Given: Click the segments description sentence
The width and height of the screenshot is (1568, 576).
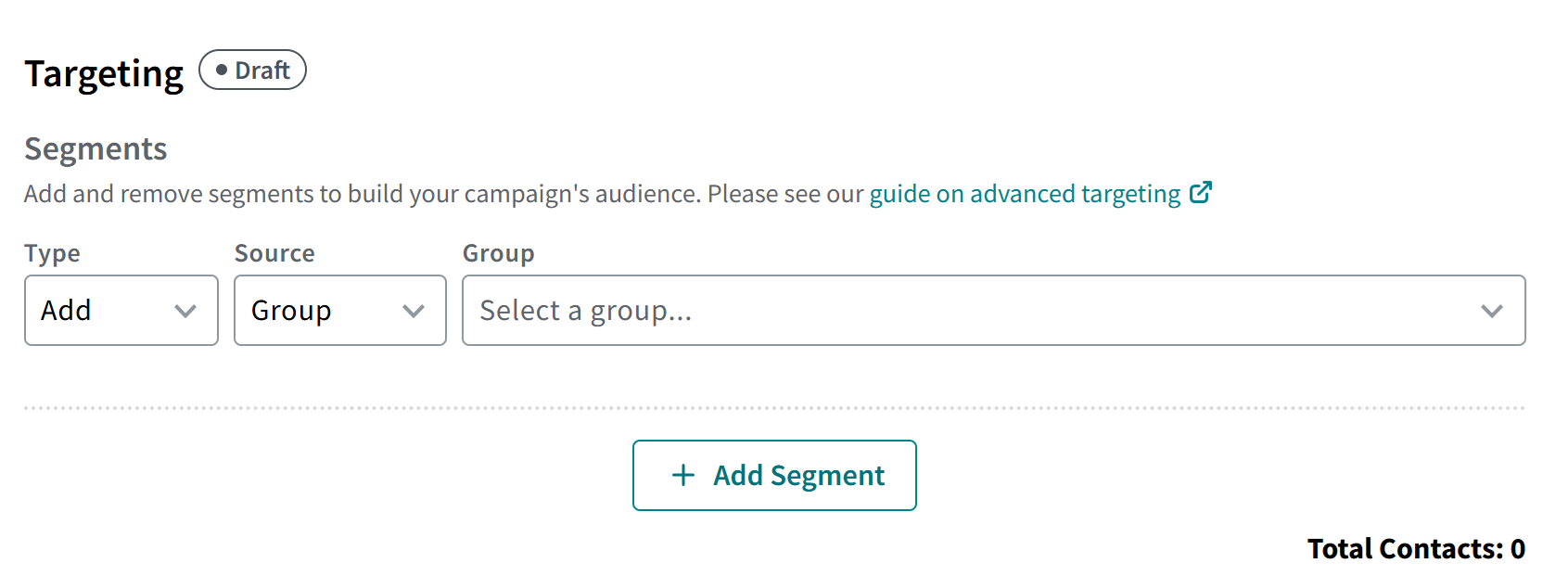Looking at the screenshot, I should (x=443, y=194).
